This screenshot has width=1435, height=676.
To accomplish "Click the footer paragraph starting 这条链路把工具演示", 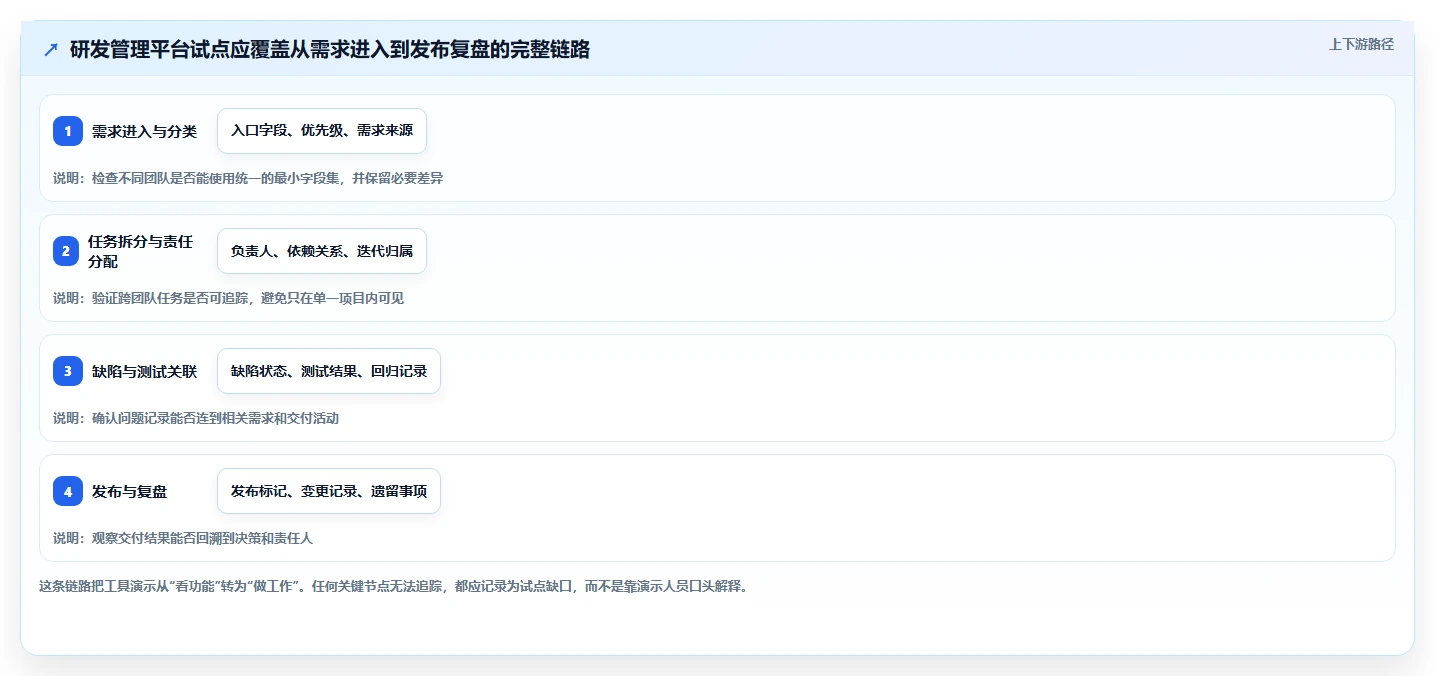I will pyautogui.click(x=393, y=586).
